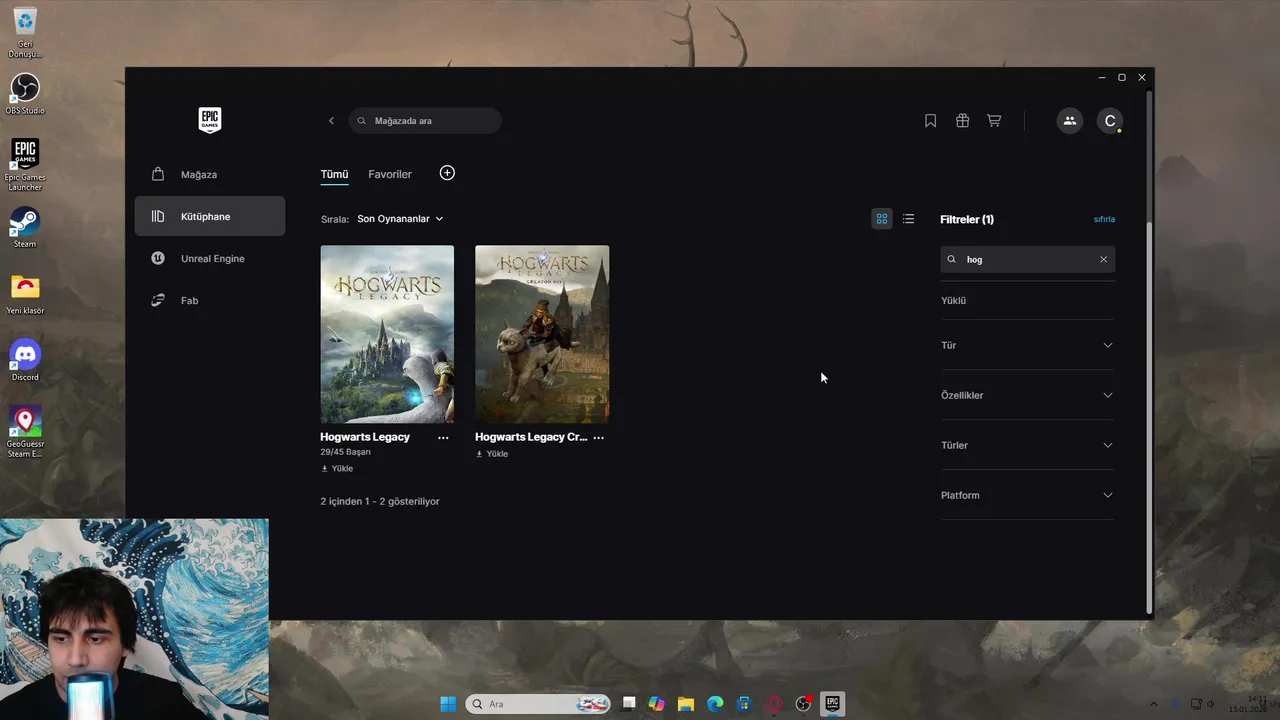Open the Son Oynananlar sort dropdown
1280x720 pixels.
pos(400,219)
